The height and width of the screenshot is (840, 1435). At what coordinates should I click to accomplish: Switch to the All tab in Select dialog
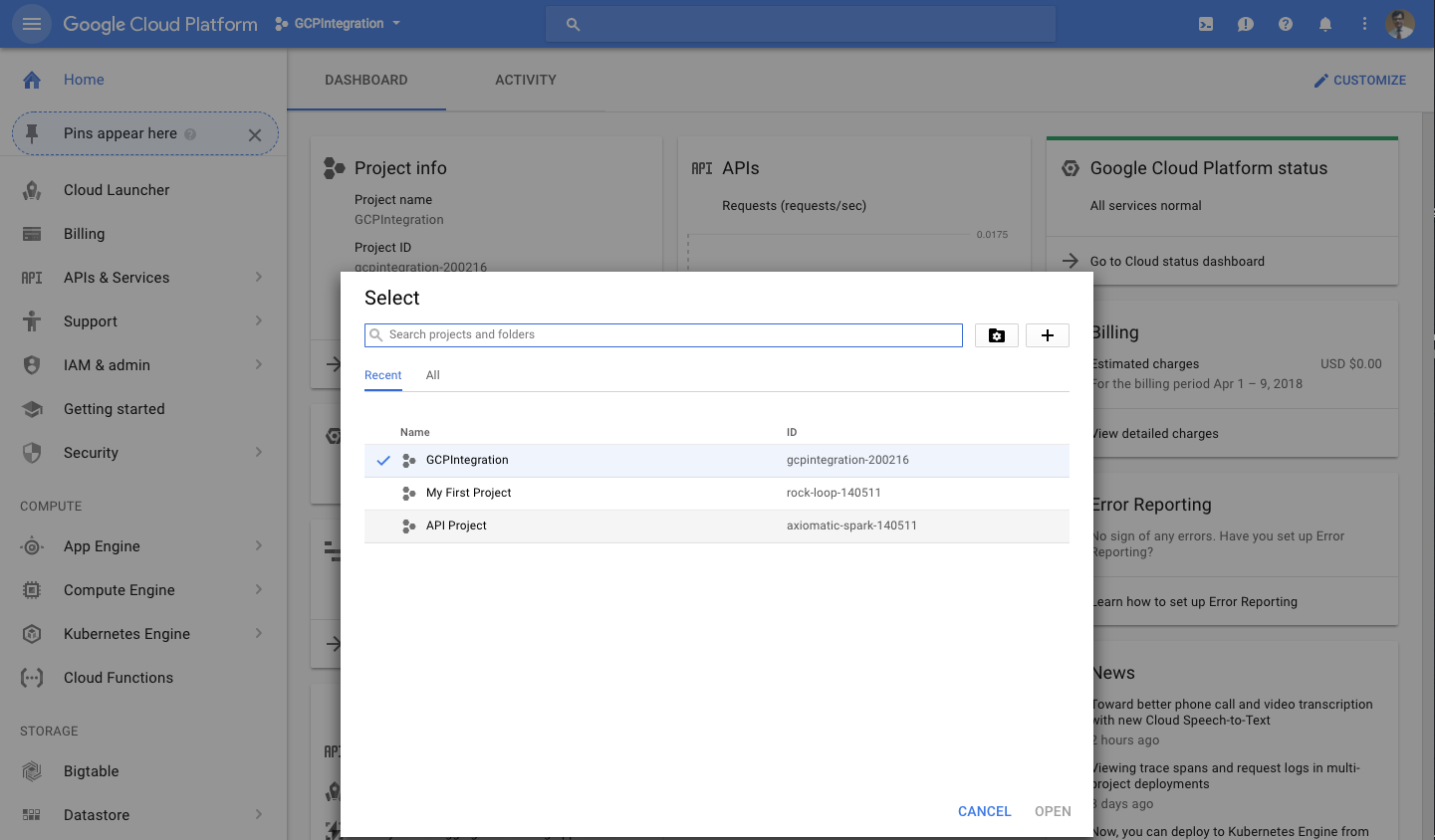(432, 375)
